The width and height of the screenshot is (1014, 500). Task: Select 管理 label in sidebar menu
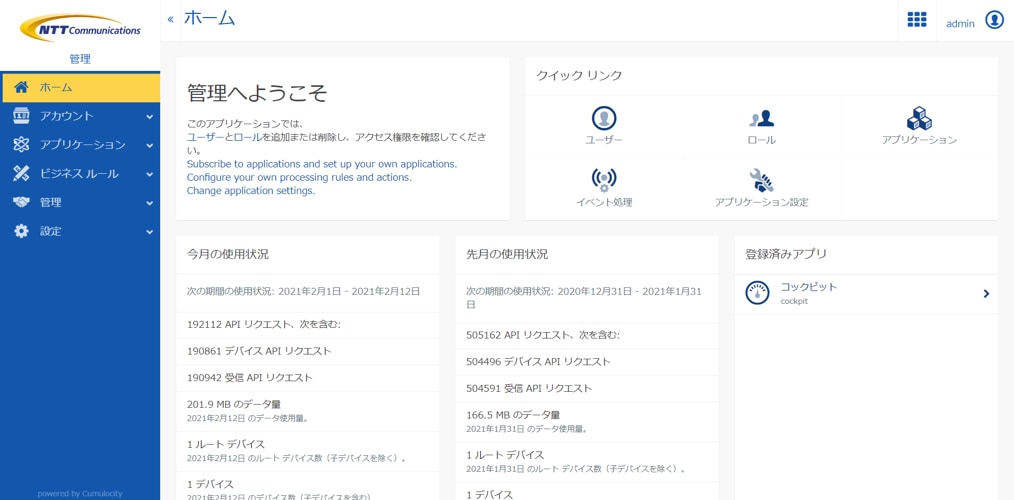[x=50, y=202]
